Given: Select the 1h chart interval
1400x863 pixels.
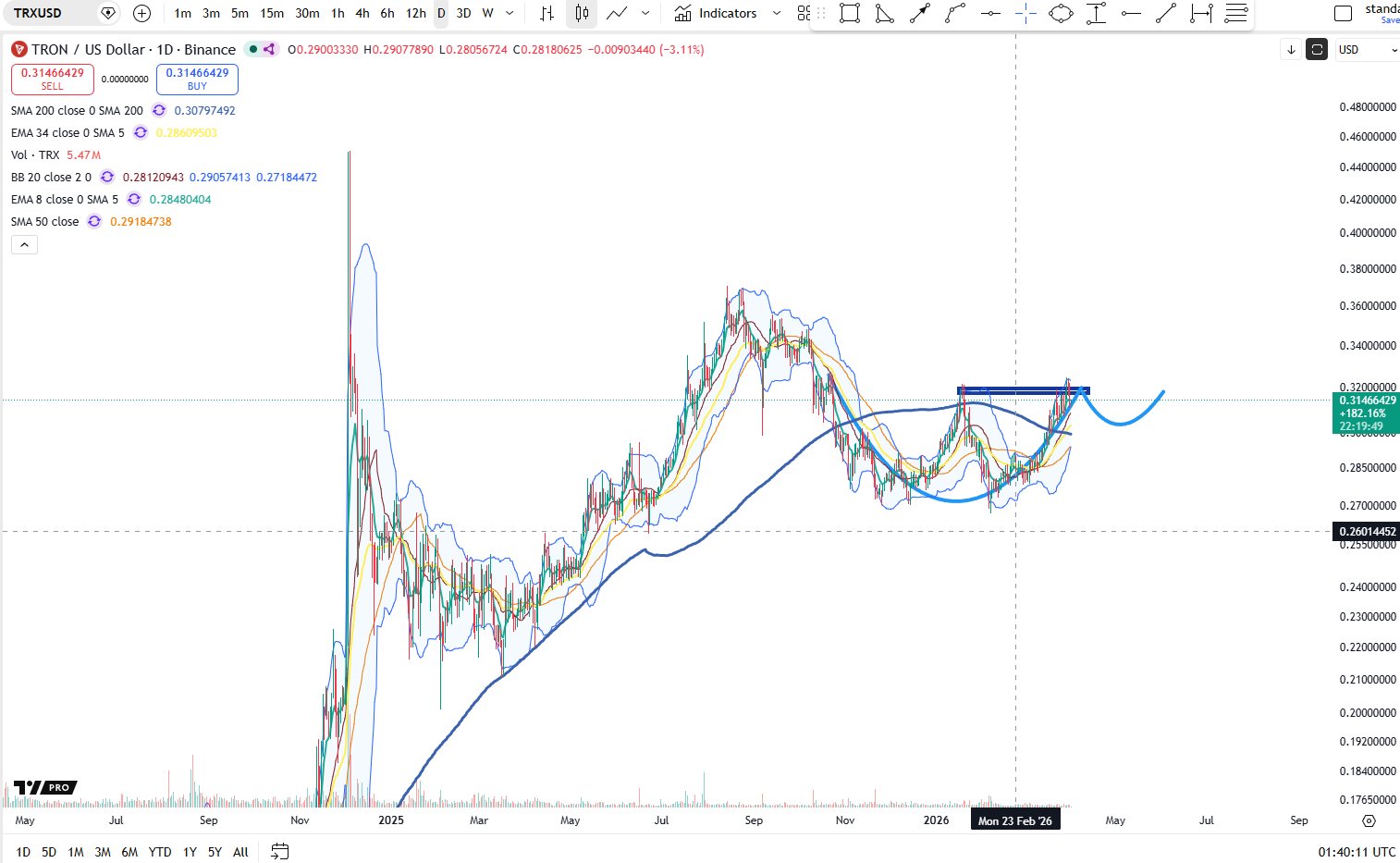Looking at the screenshot, I should pos(338,13).
